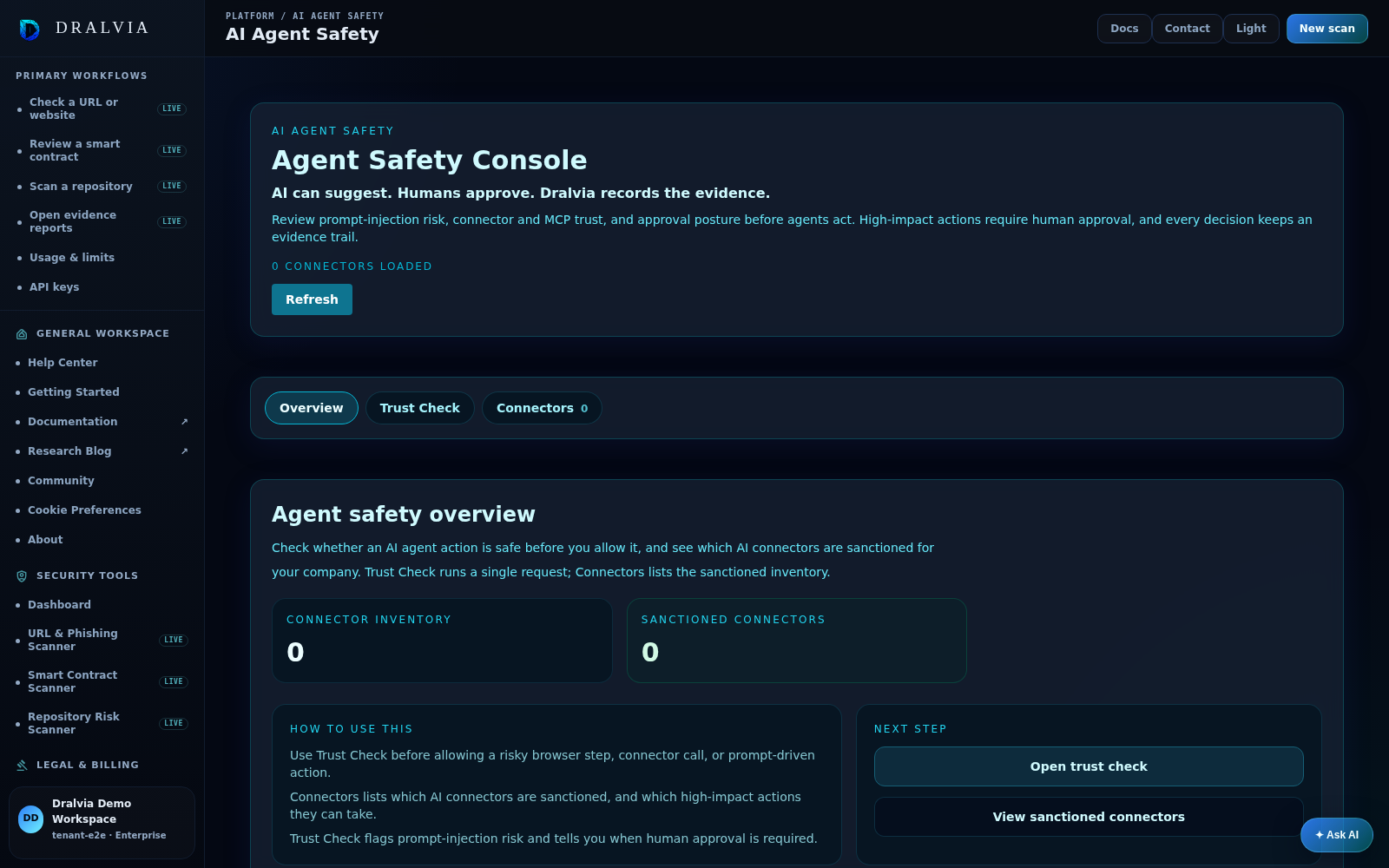Open URL & Phishing Scanner
This screenshot has height=868, width=1389.
click(102, 640)
